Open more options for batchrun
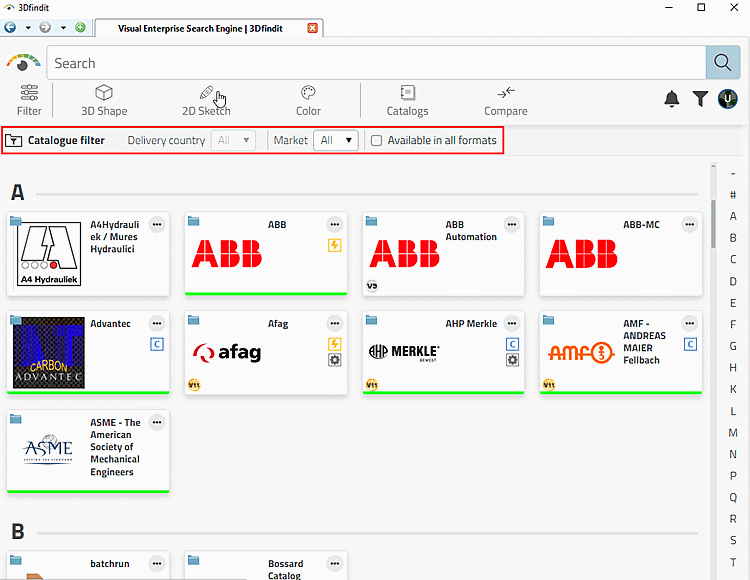The width and height of the screenshot is (750, 580). pos(157,564)
